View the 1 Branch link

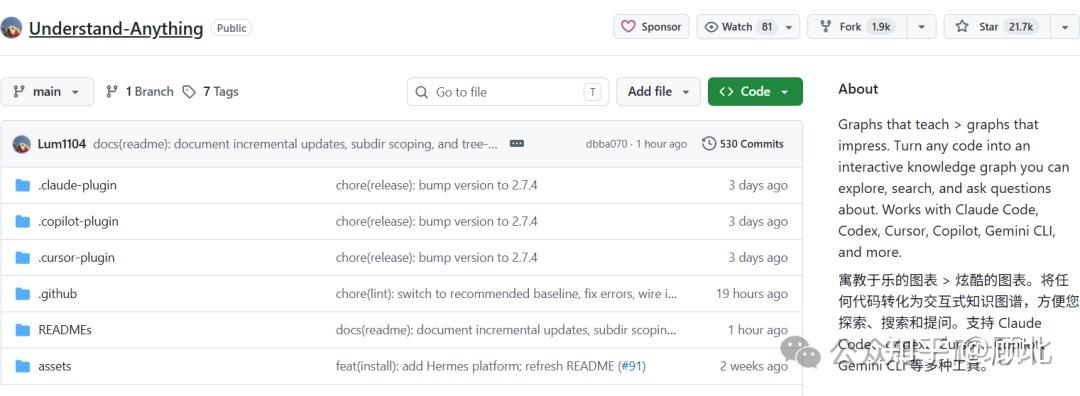tap(139, 92)
